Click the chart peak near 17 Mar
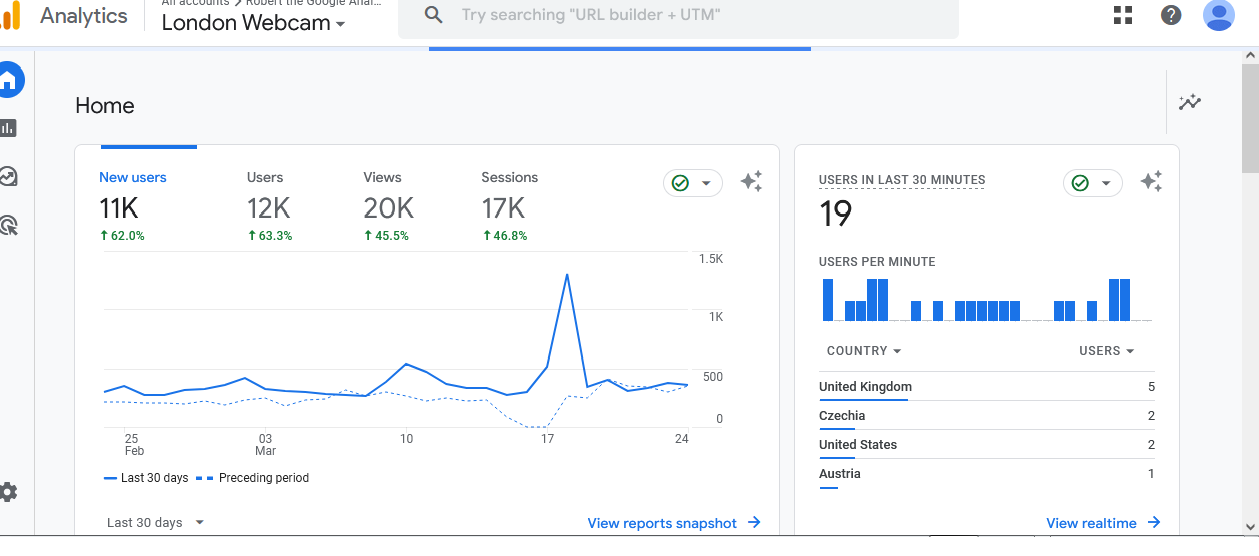1259x556 pixels. (x=567, y=274)
